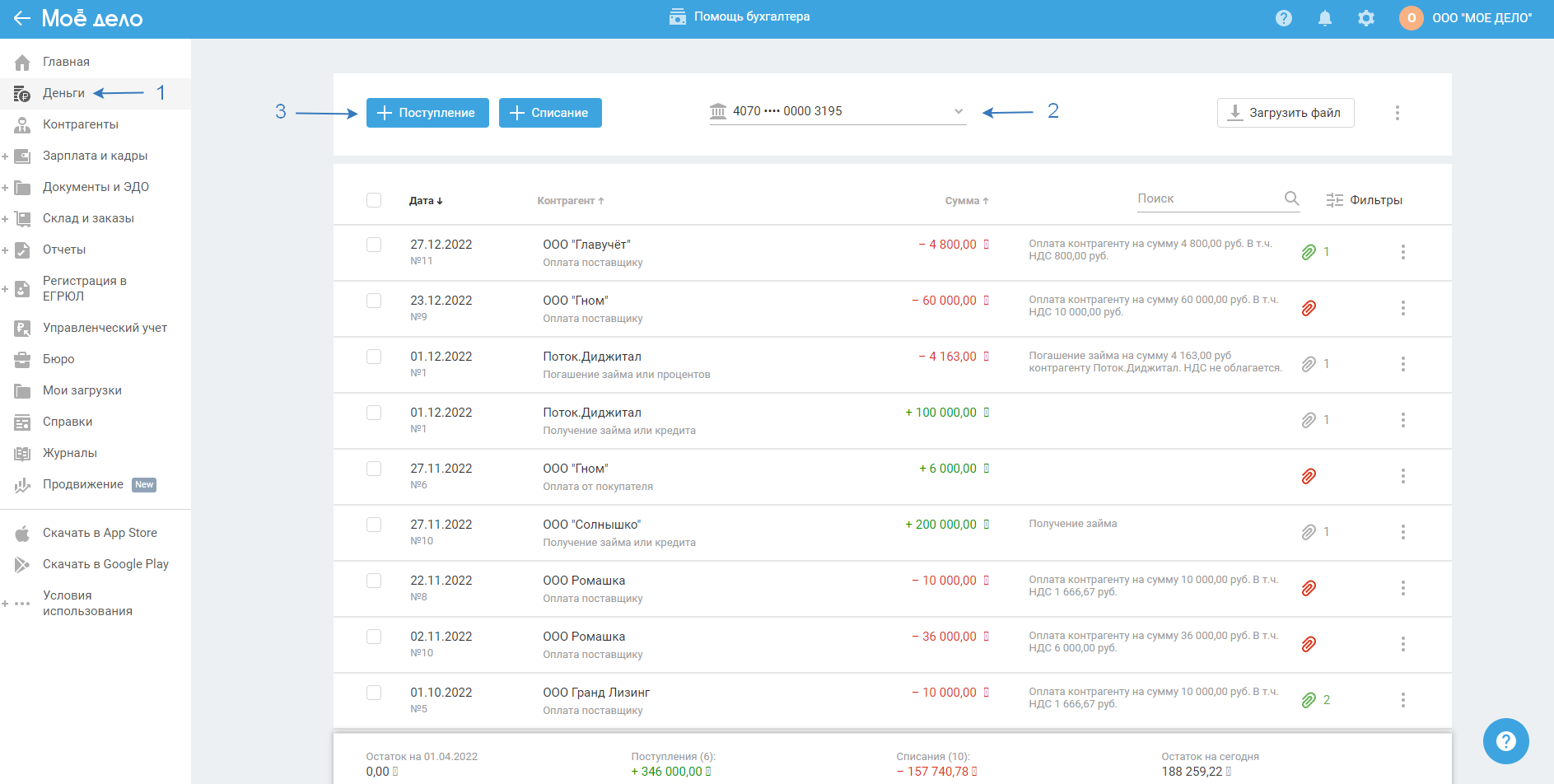Click the search magnifier icon
The image size is (1554, 784).
[1291, 198]
